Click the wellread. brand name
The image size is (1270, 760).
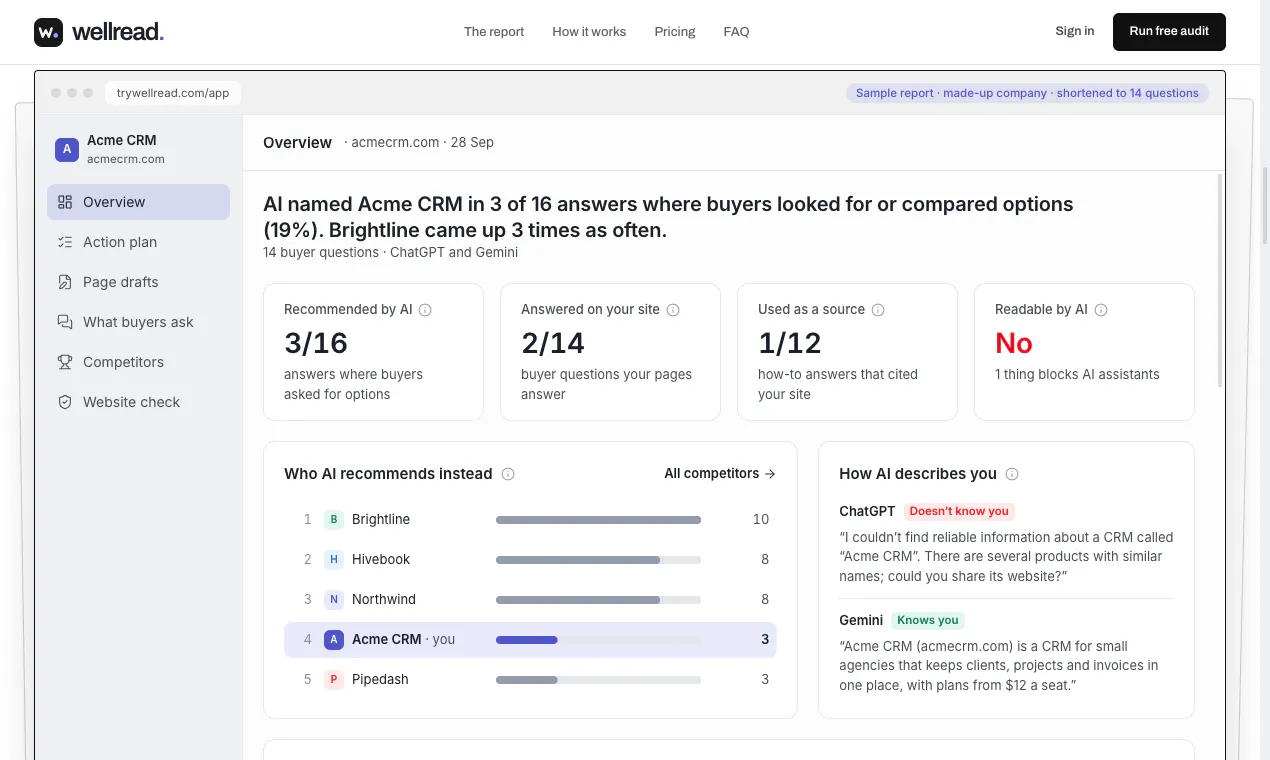118,32
